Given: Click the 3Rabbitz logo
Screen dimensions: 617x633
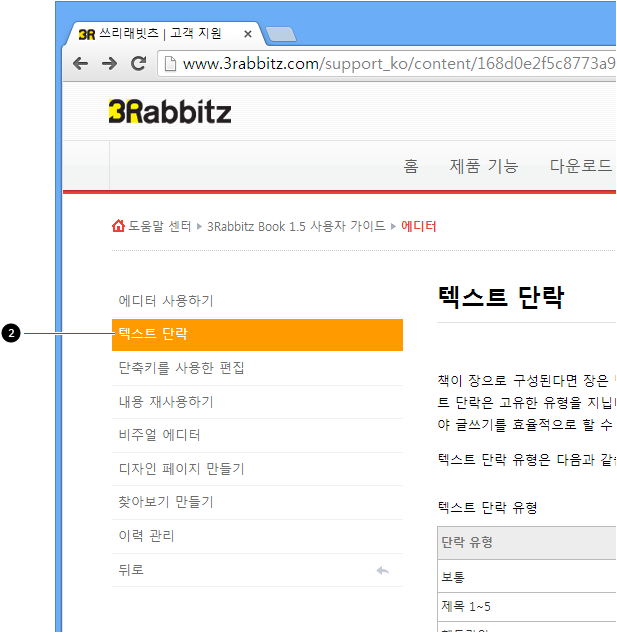Looking at the screenshot, I should (170, 111).
